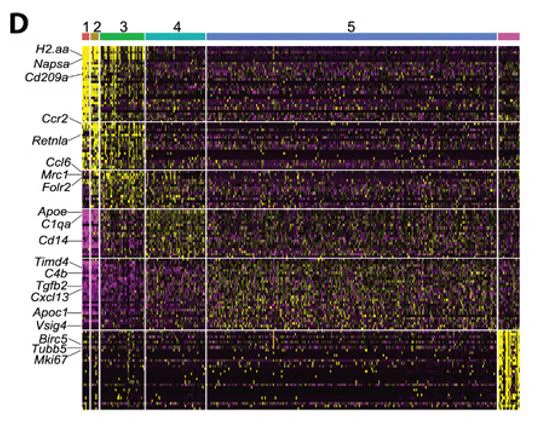
Task: Click the Tubb5 gene label
Action: click(49, 349)
